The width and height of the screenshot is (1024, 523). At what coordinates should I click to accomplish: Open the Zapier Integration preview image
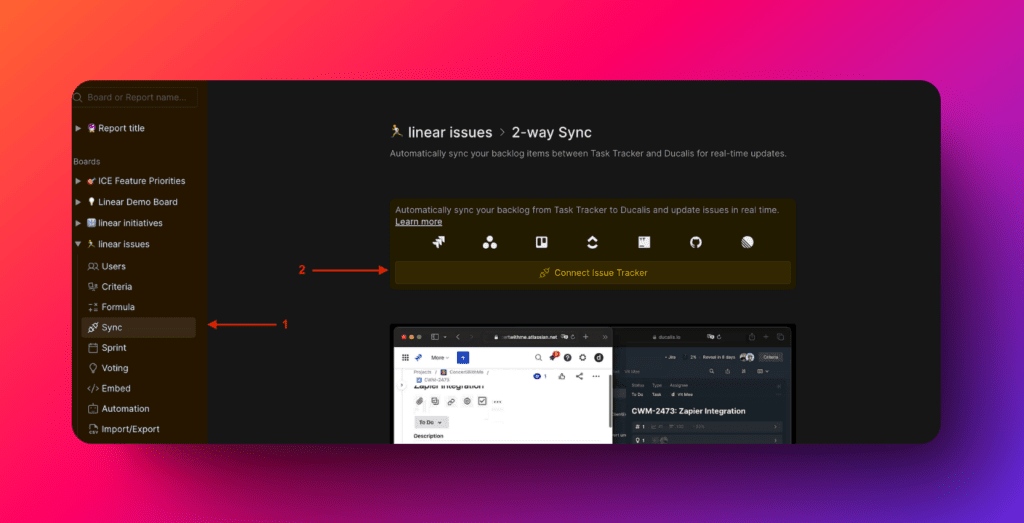pyautogui.click(x=592, y=385)
